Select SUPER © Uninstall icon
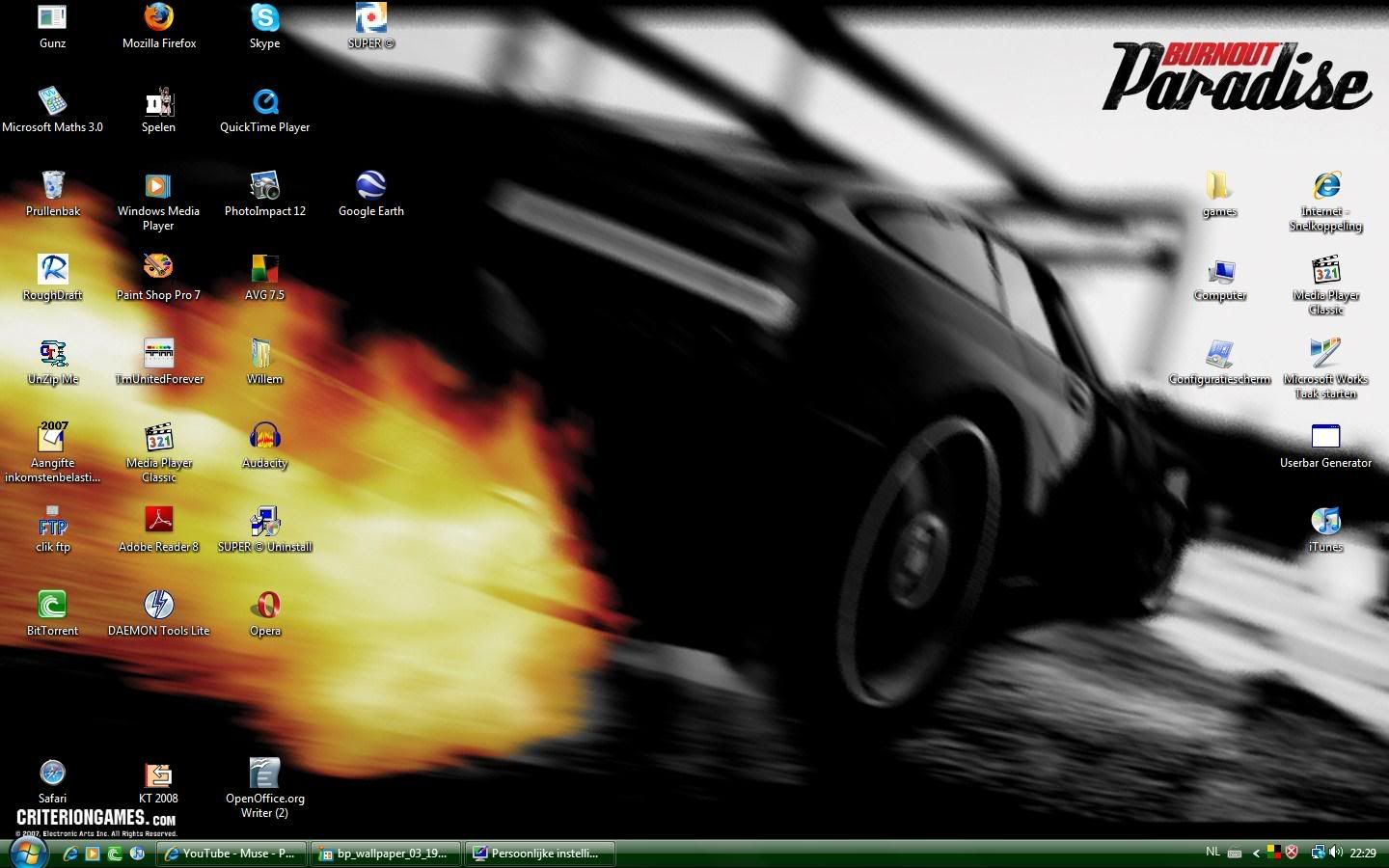 click(x=264, y=529)
